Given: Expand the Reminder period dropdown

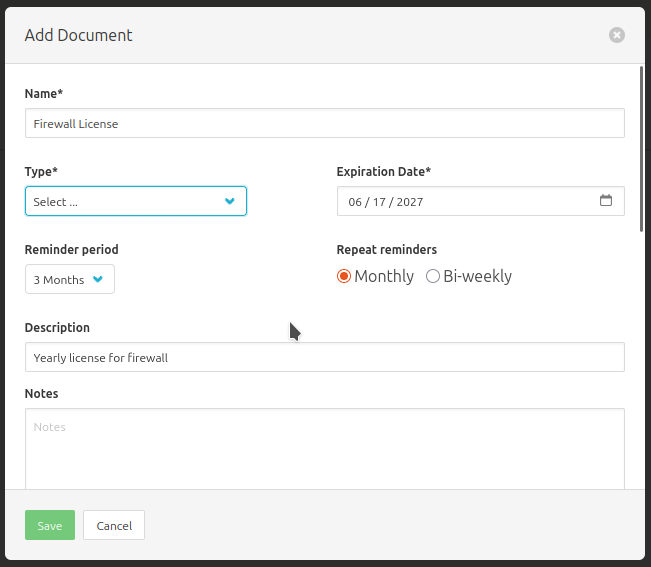Looking at the screenshot, I should click(x=69, y=279).
